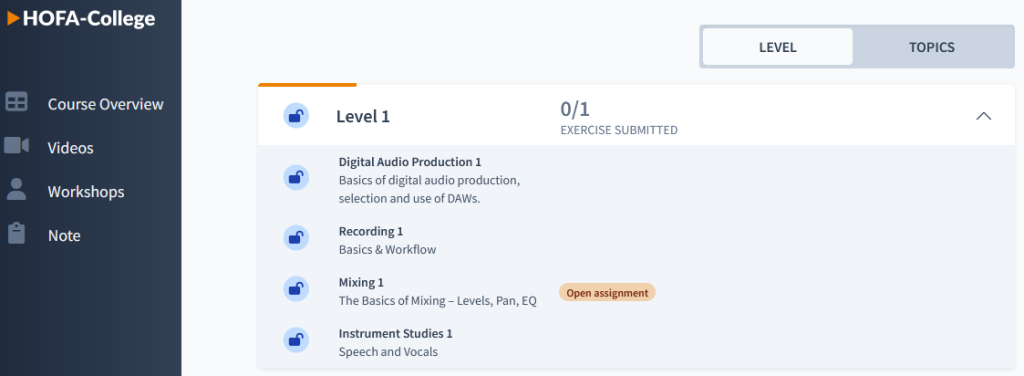Click the Note clipboard icon
The width and height of the screenshot is (1024, 376).
[16, 233]
